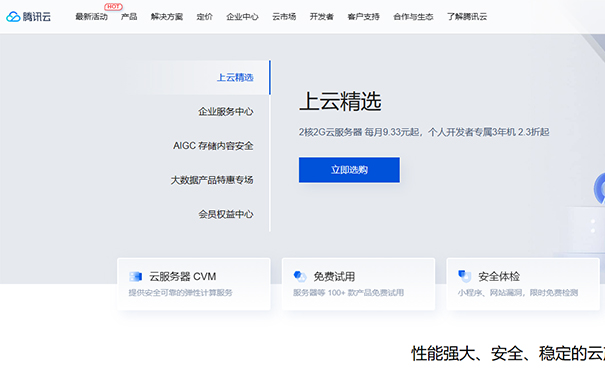This screenshot has width=605, height=375.
Task: Open the 客户支持 menu
Action: (x=363, y=17)
